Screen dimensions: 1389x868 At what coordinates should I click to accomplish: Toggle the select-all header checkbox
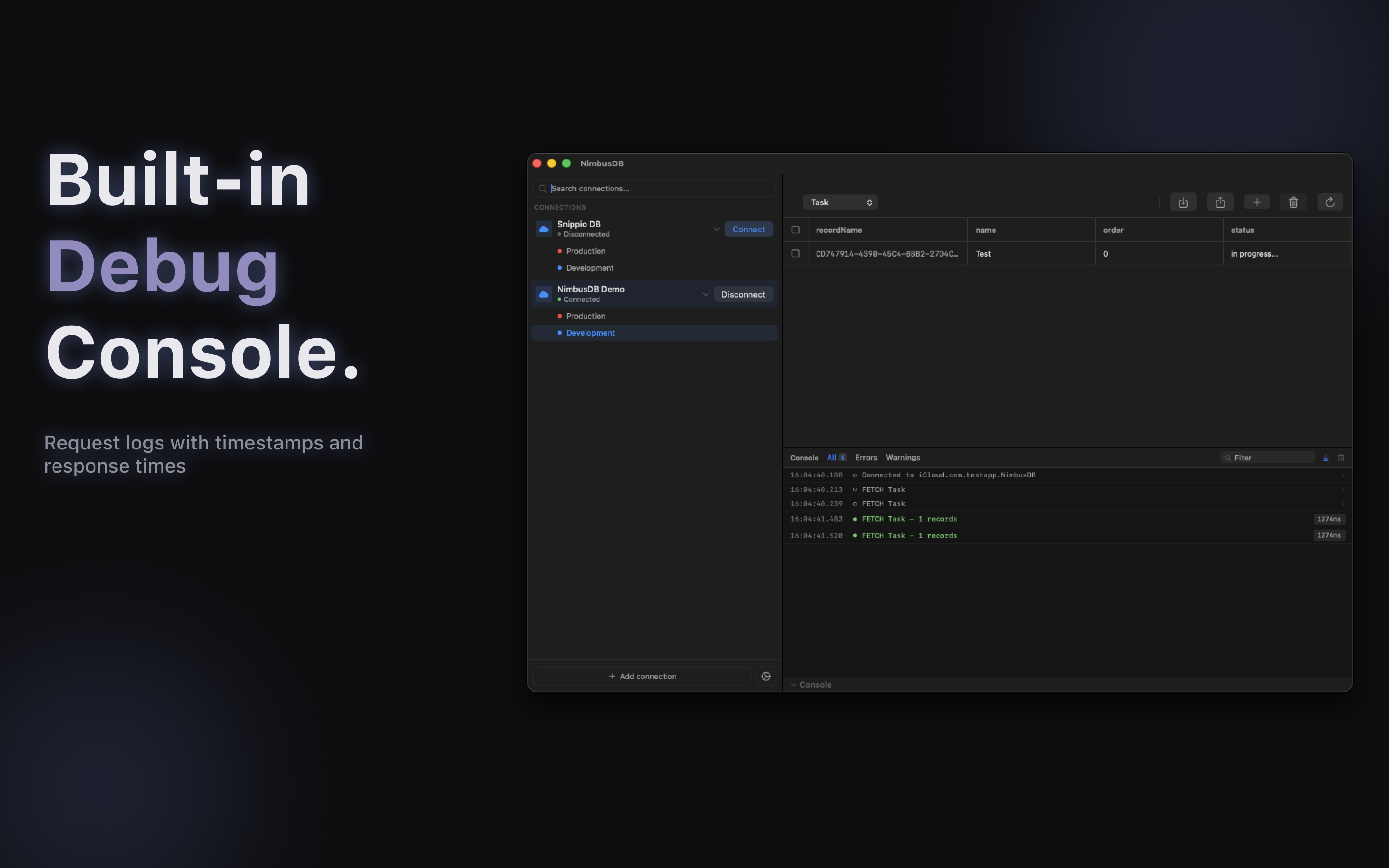pyautogui.click(x=795, y=230)
